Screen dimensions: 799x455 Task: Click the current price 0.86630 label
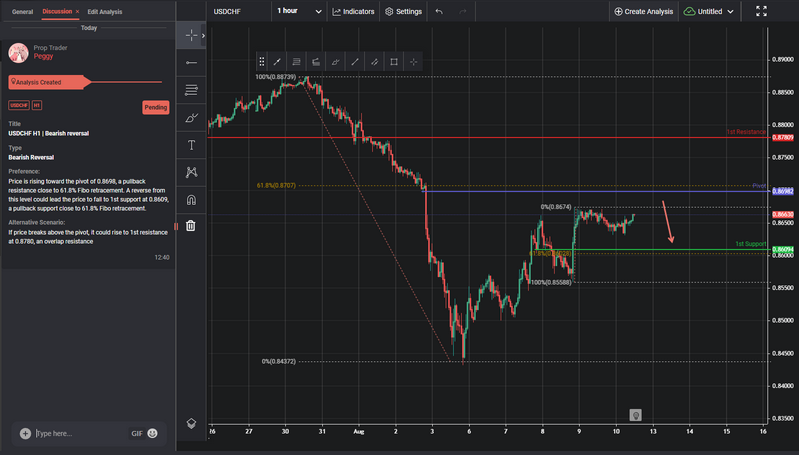[783, 215]
